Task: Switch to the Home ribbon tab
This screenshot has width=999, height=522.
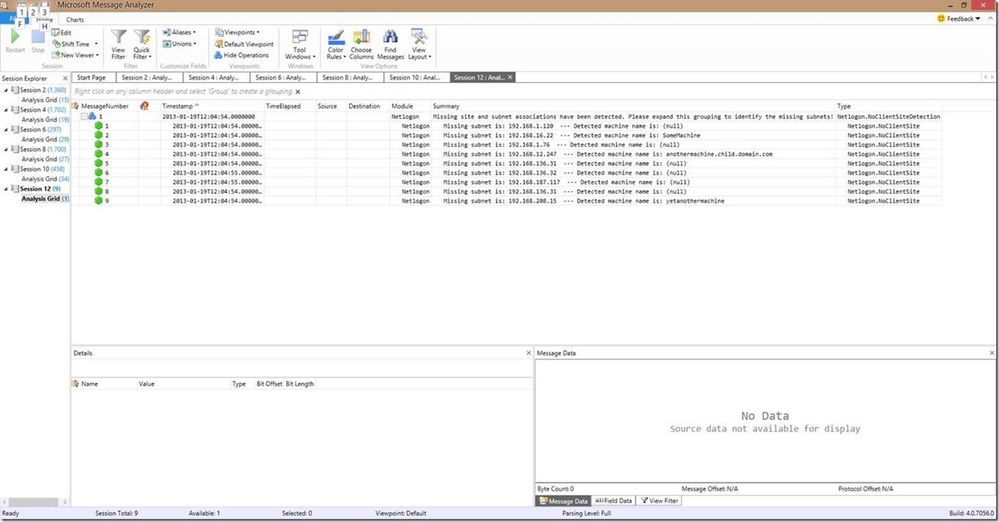Action: (45, 20)
